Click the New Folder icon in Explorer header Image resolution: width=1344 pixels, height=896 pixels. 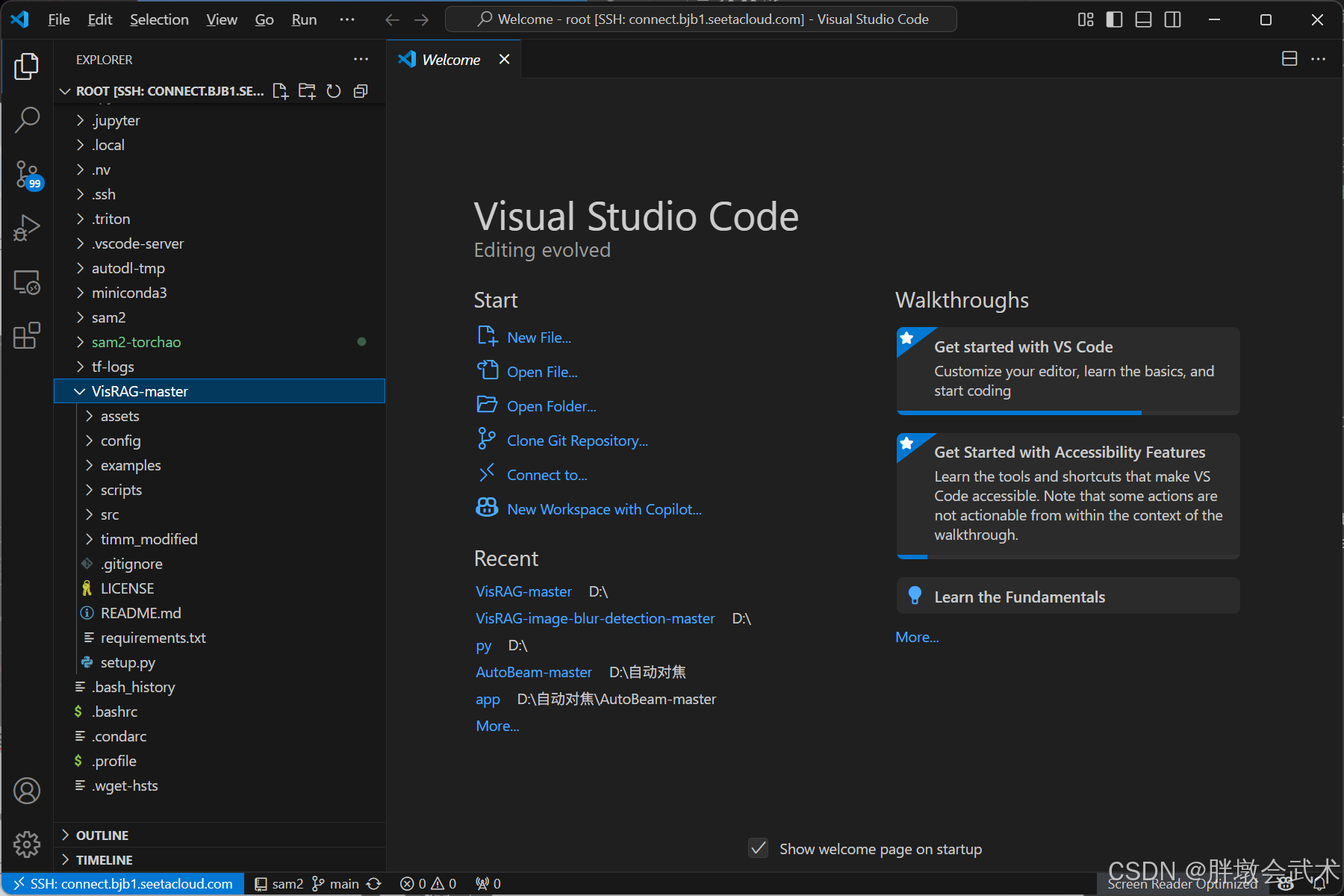coord(307,91)
